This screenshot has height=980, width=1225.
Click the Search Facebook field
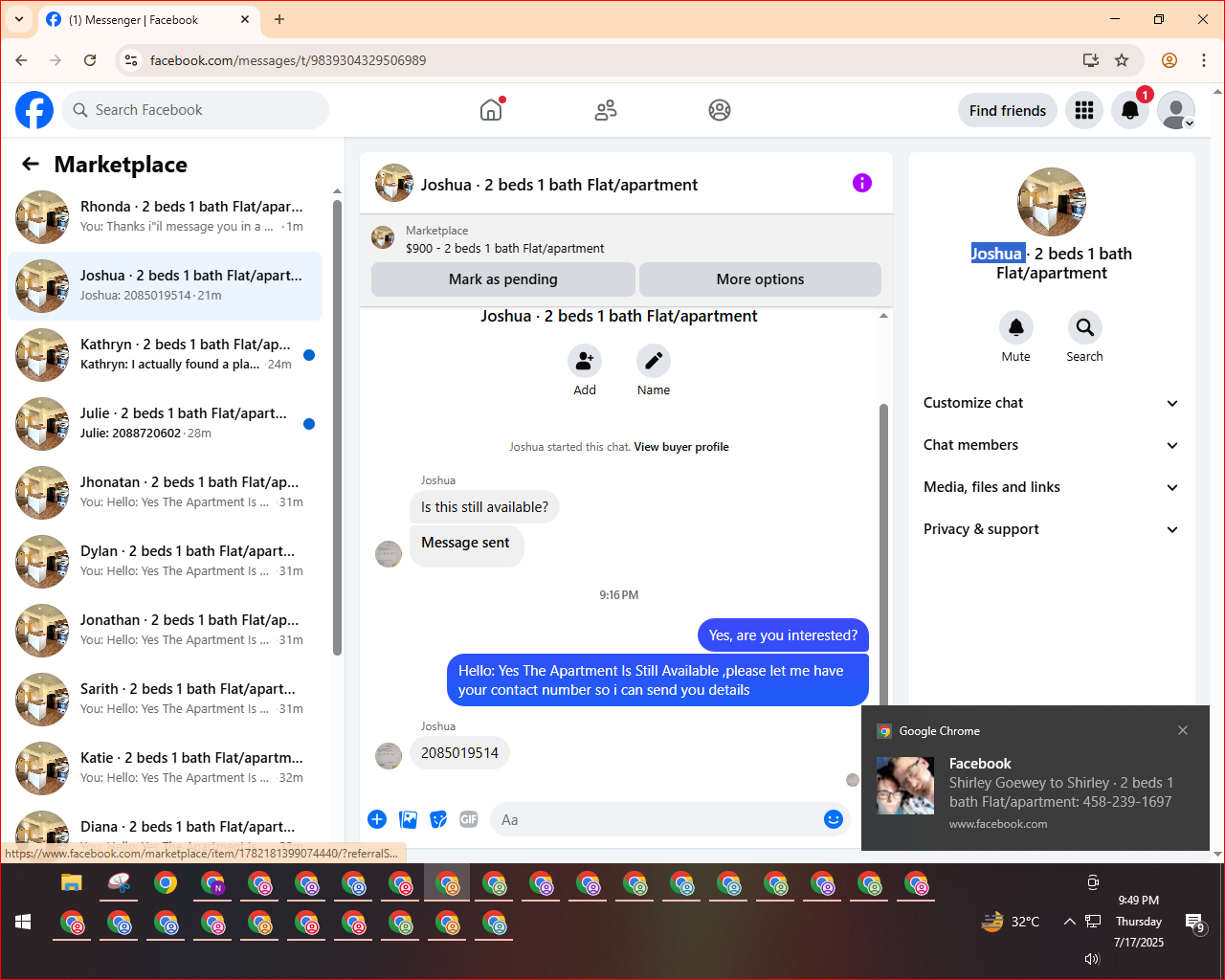click(195, 110)
